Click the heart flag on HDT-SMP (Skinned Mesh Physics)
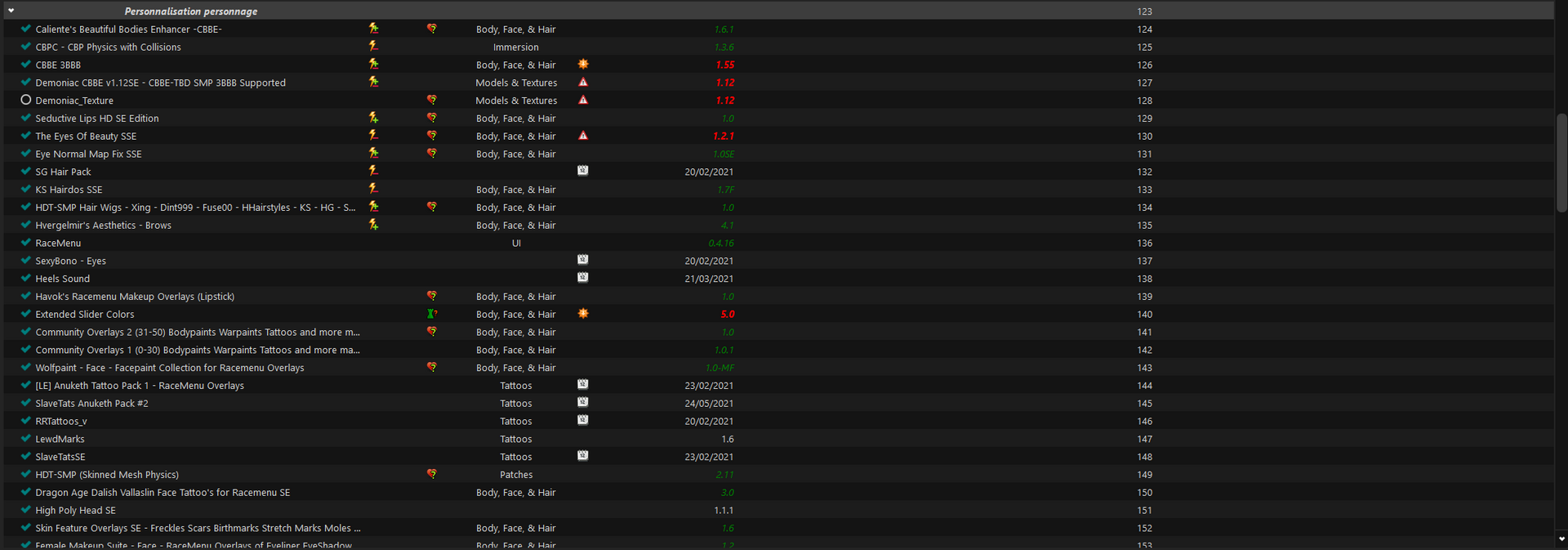This screenshot has height=550, width=1568. point(431,474)
